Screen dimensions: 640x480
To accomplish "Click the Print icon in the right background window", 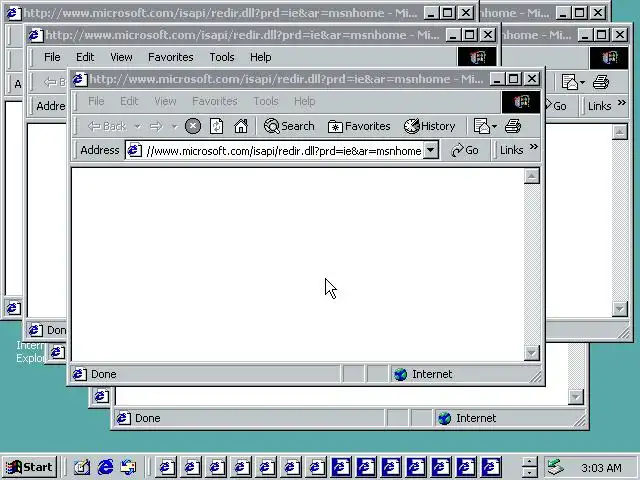I will point(601,82).
